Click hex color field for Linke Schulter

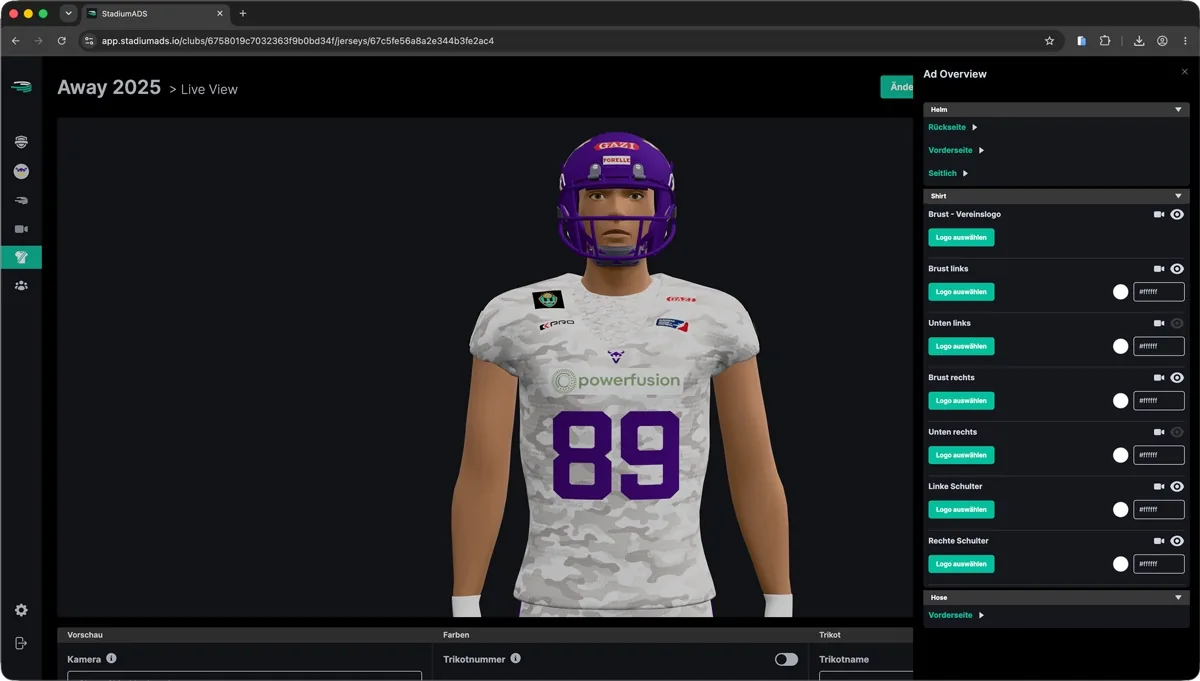click(x=1159, y=509)
